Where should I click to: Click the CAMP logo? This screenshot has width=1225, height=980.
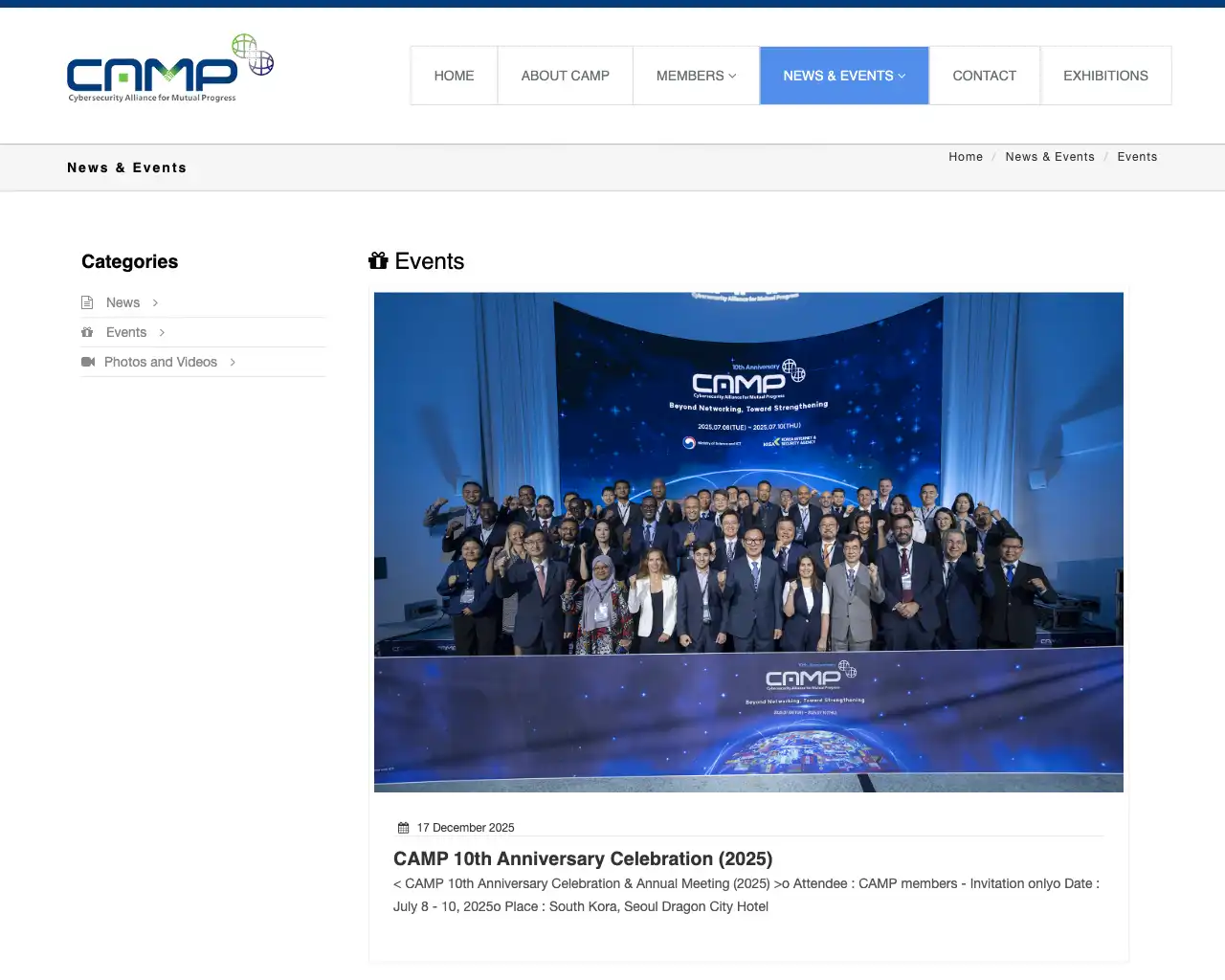coord(170,69)
